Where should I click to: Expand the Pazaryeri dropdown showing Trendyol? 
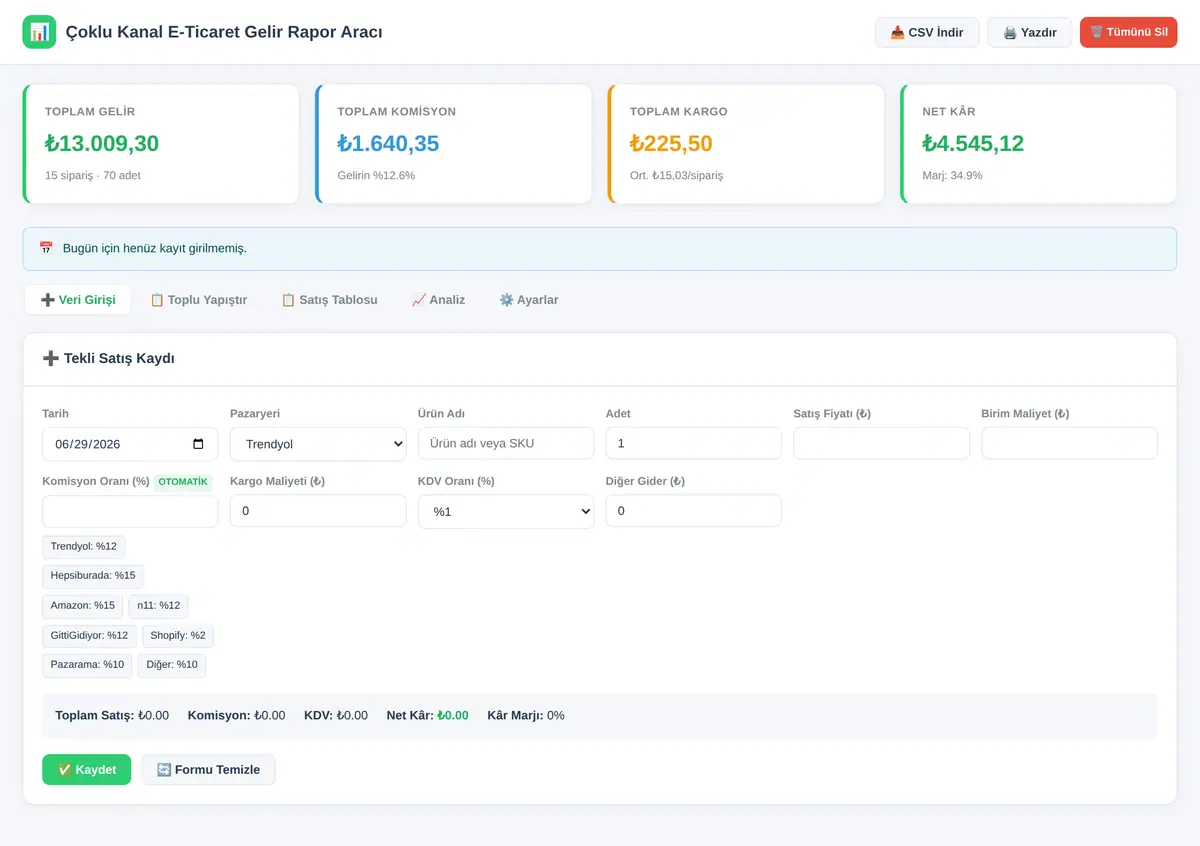coord(318,444)
